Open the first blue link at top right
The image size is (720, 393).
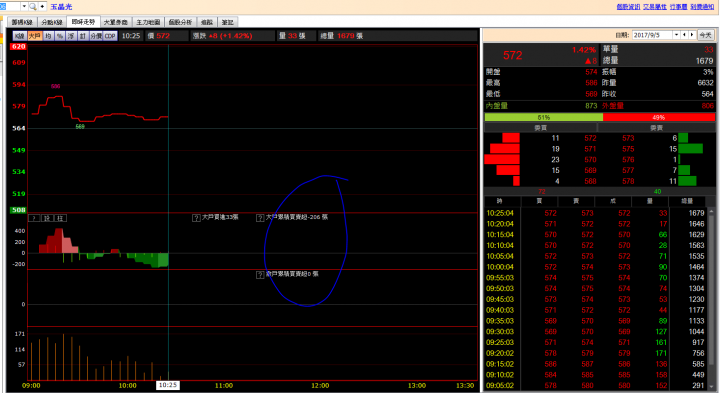pyautogui.click(x=628, y=6)
